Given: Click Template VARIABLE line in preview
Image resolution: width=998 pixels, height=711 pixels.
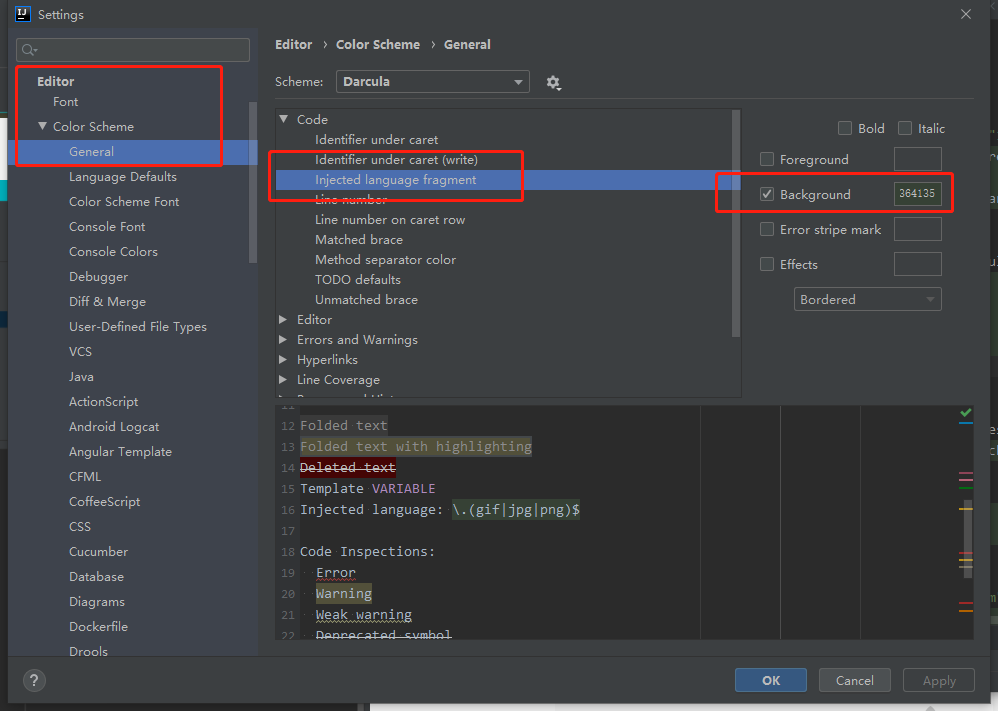Looking at the screenshot, I should coord(367,489).
